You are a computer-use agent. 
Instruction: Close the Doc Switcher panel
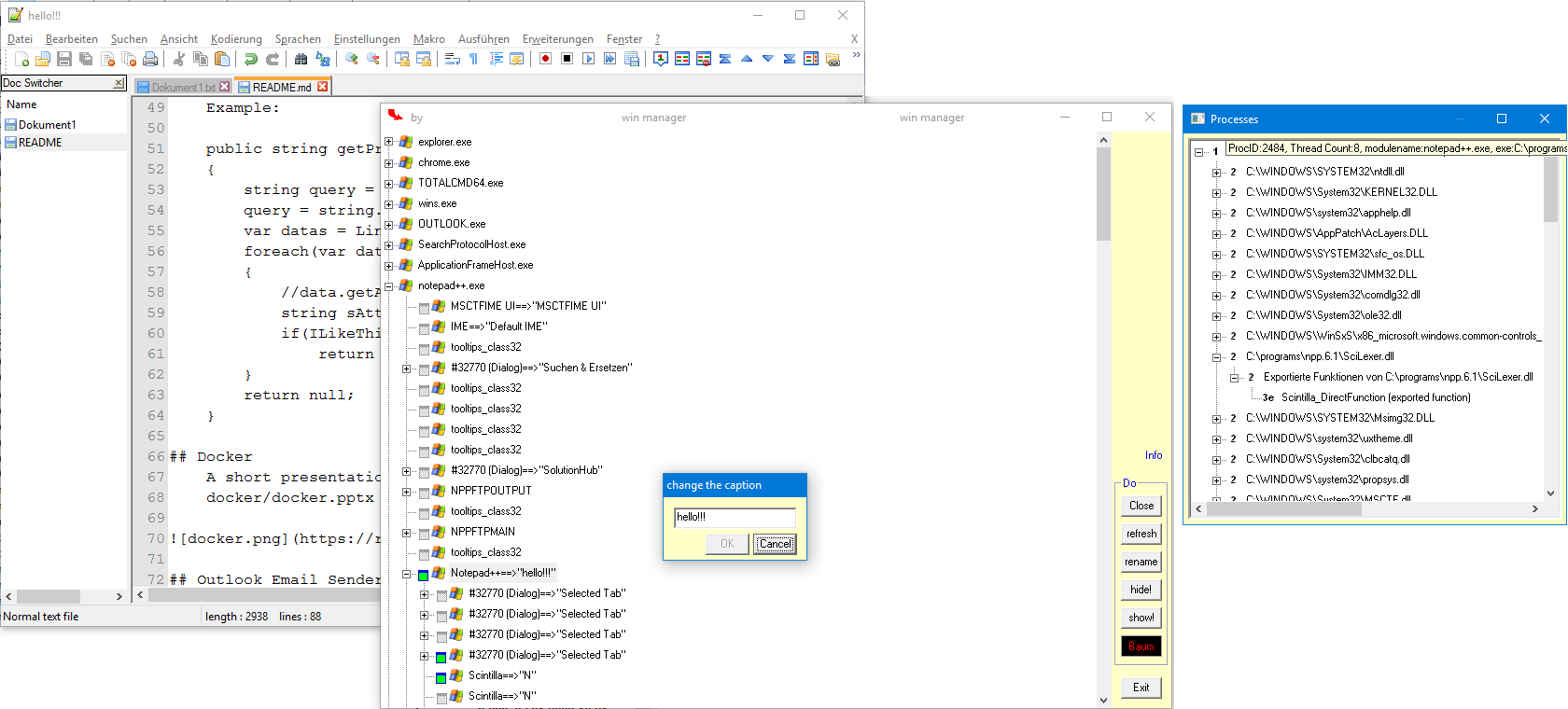tap(119, 83)
